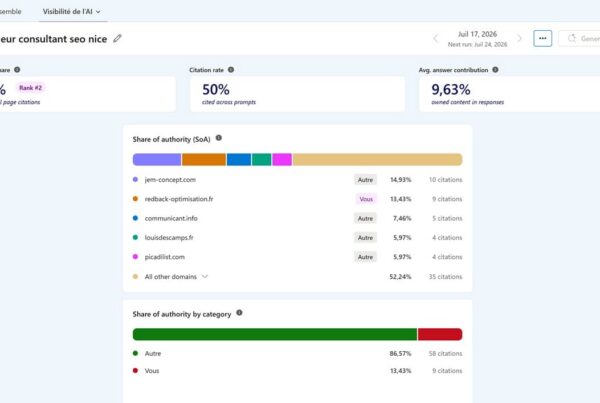Click the 52,24% value
Screen dimensions: 600x403
(400, 276)
